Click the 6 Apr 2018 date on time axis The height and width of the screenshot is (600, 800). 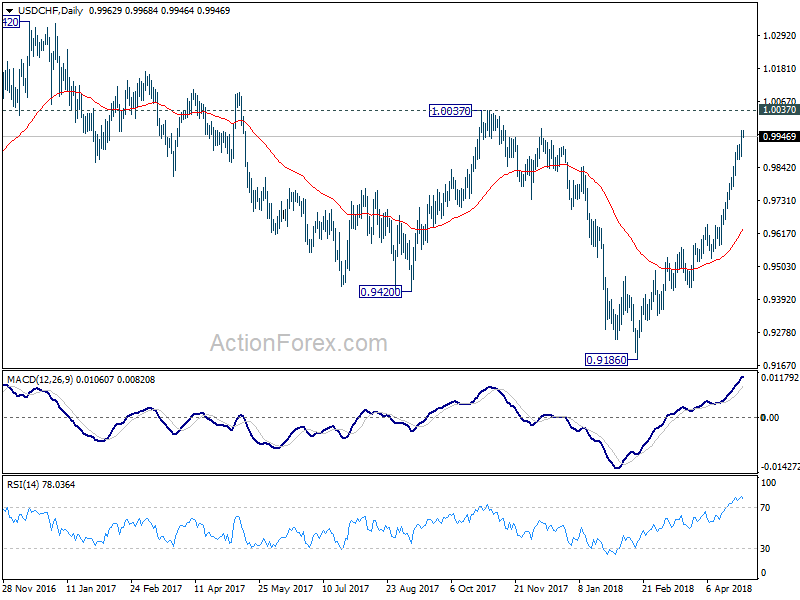click(729, 588)
